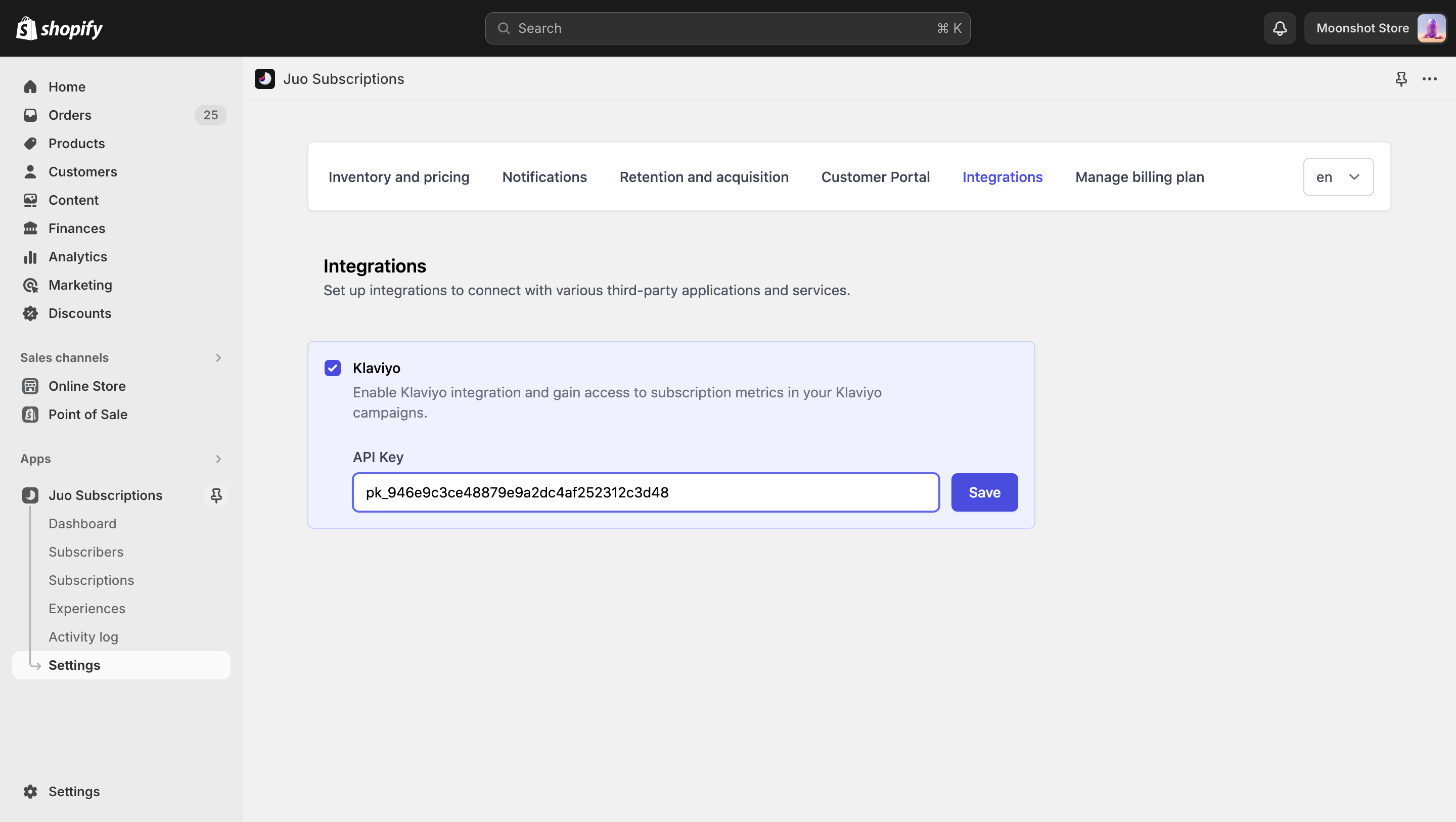Open Juo Subscriptions app in sidebar
This screenshot has height=822, width=1456.
point(105,495)
